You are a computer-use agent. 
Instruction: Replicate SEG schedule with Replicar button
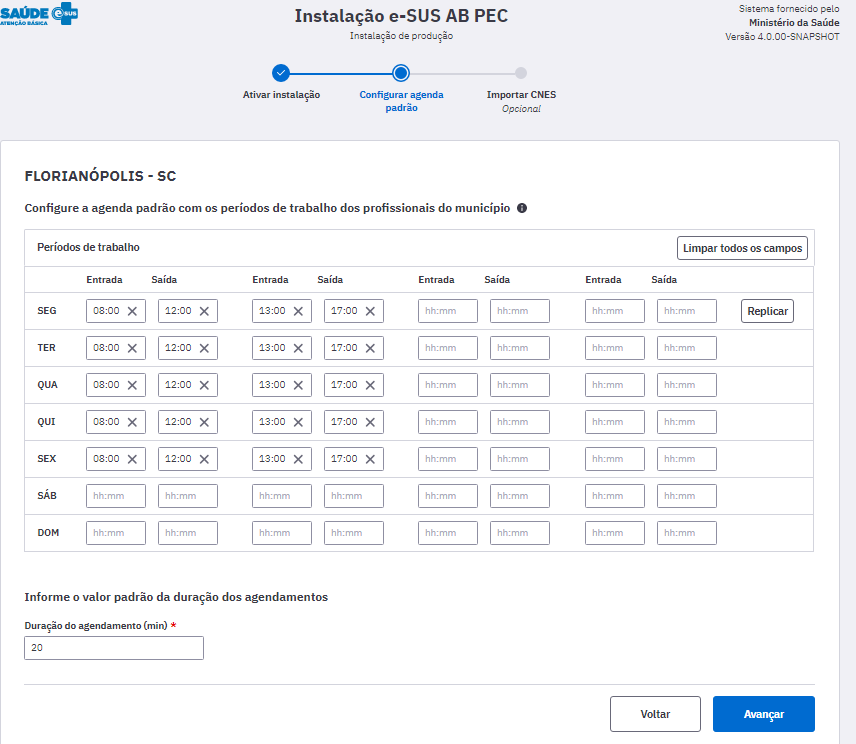click(767, 311)
